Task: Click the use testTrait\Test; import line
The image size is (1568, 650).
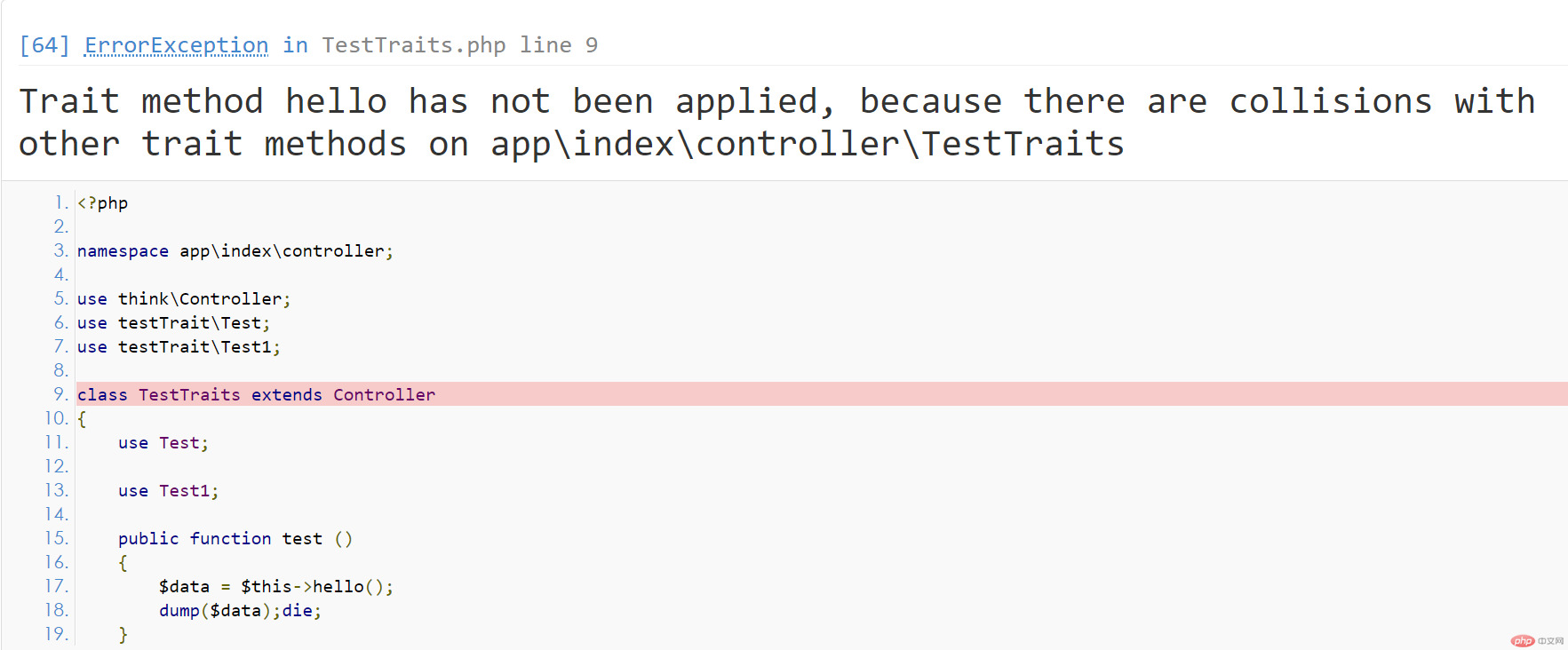Action: [x=173, y=323]
